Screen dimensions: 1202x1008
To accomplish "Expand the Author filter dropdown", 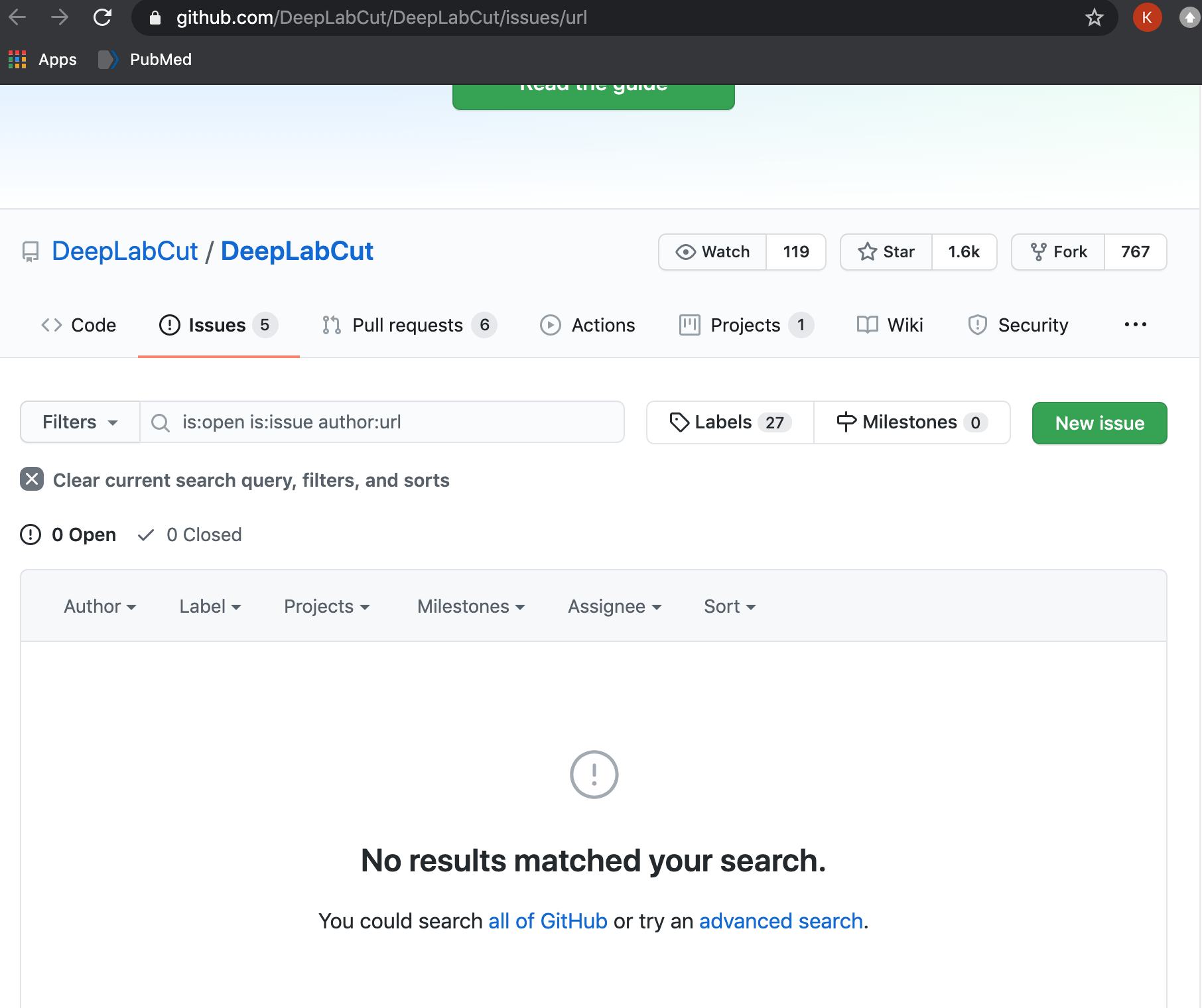I will point(100,606).
